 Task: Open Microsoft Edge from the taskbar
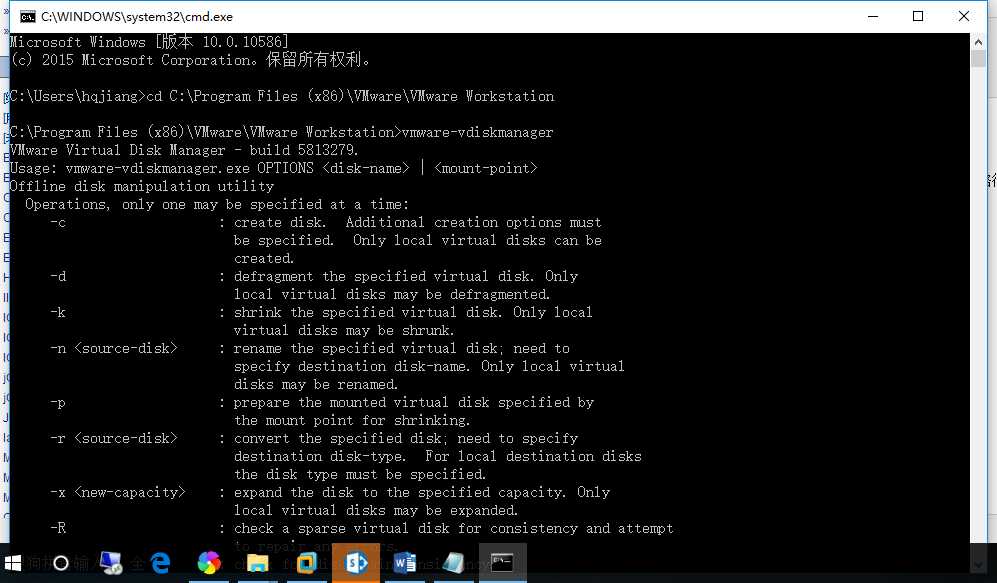(160, 563)
